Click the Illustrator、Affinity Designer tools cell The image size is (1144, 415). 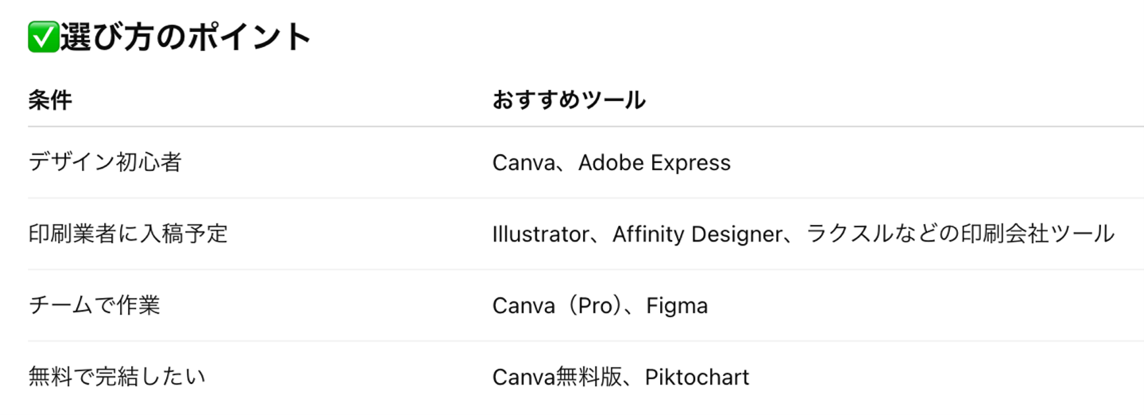click(x=802, y=234)
